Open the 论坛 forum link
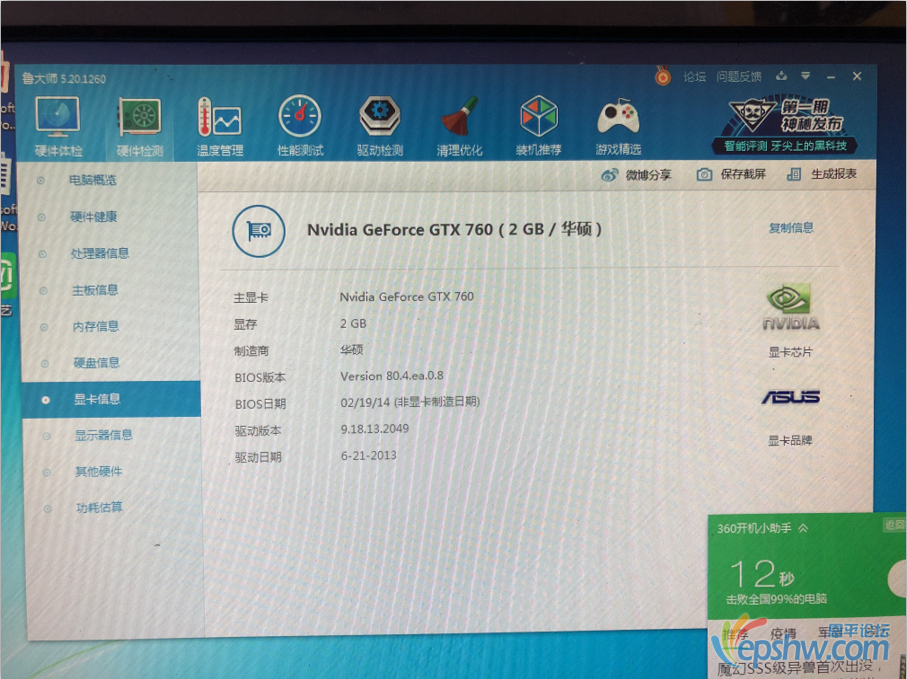The image size is (907, 679). pyautogui.click(x=694, y=76)
